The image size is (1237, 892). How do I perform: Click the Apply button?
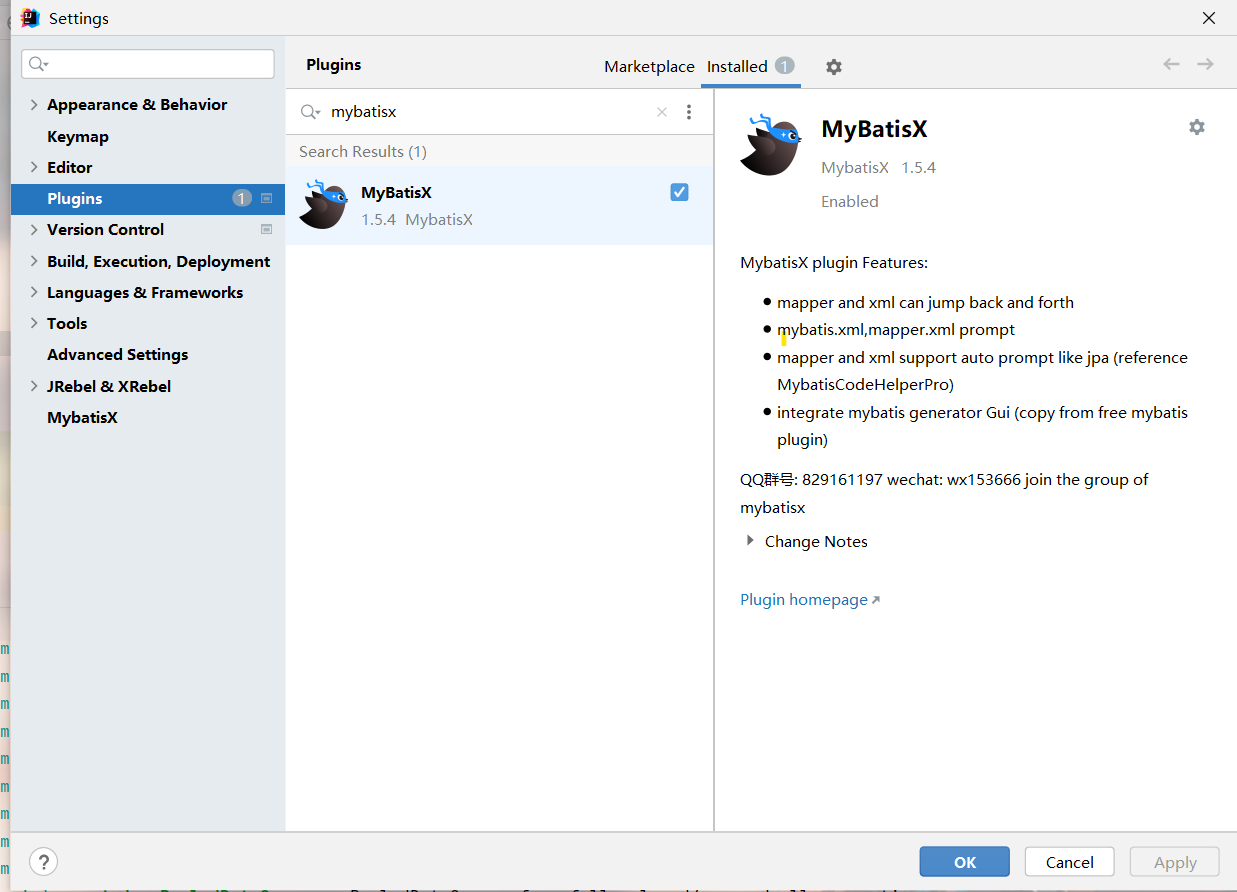click(x=1175, y=862)
